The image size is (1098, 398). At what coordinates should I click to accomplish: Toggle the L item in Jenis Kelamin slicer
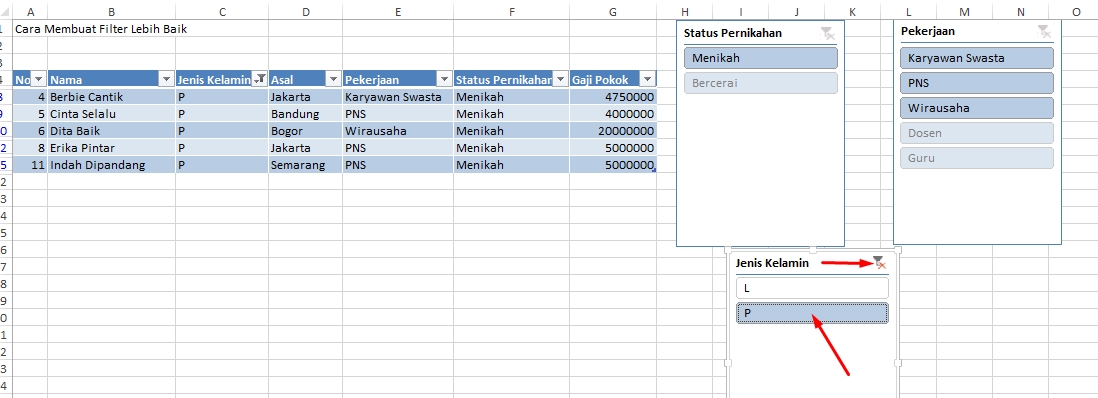click(812, 288)
